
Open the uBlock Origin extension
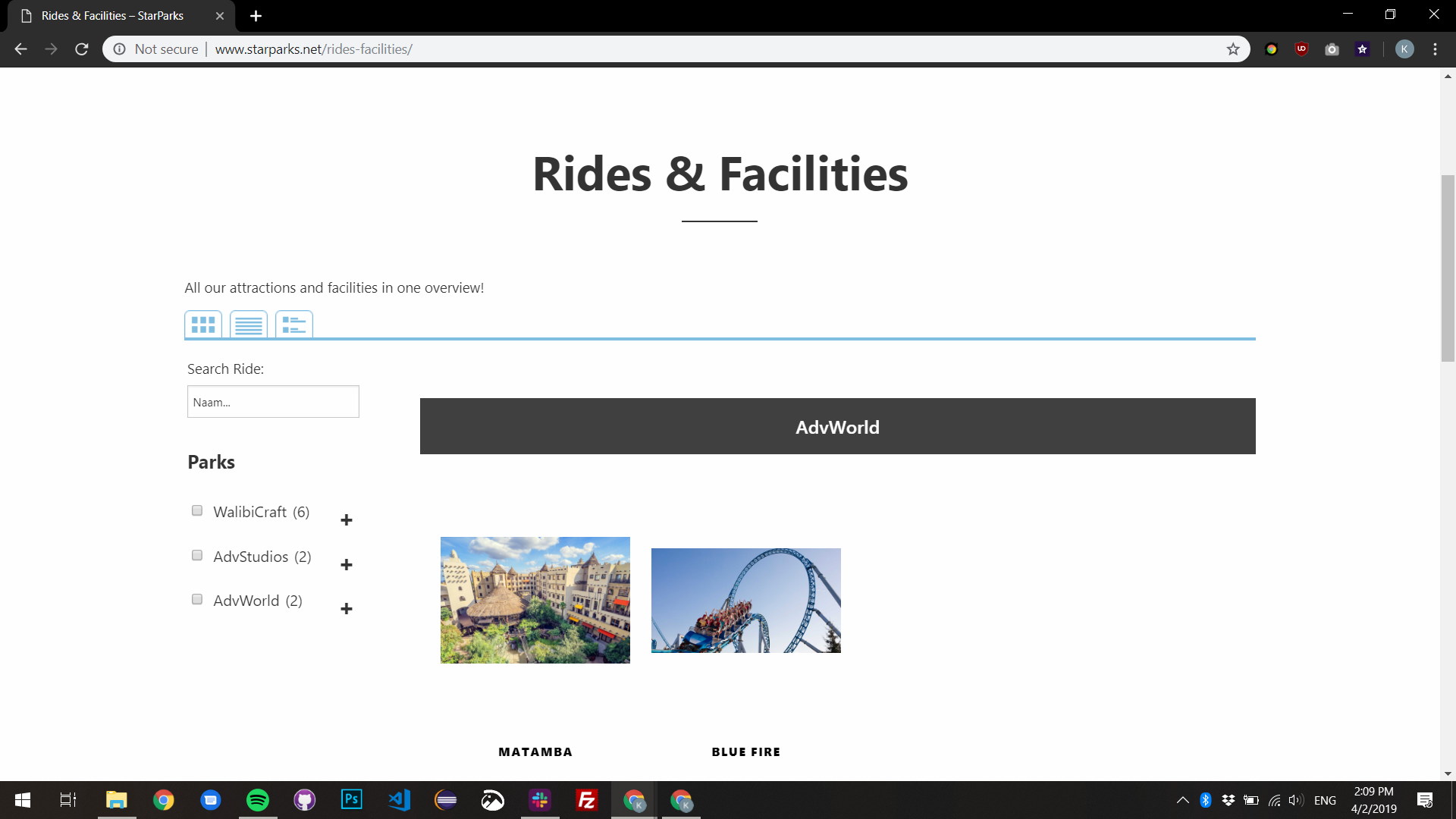(1302, 49)
